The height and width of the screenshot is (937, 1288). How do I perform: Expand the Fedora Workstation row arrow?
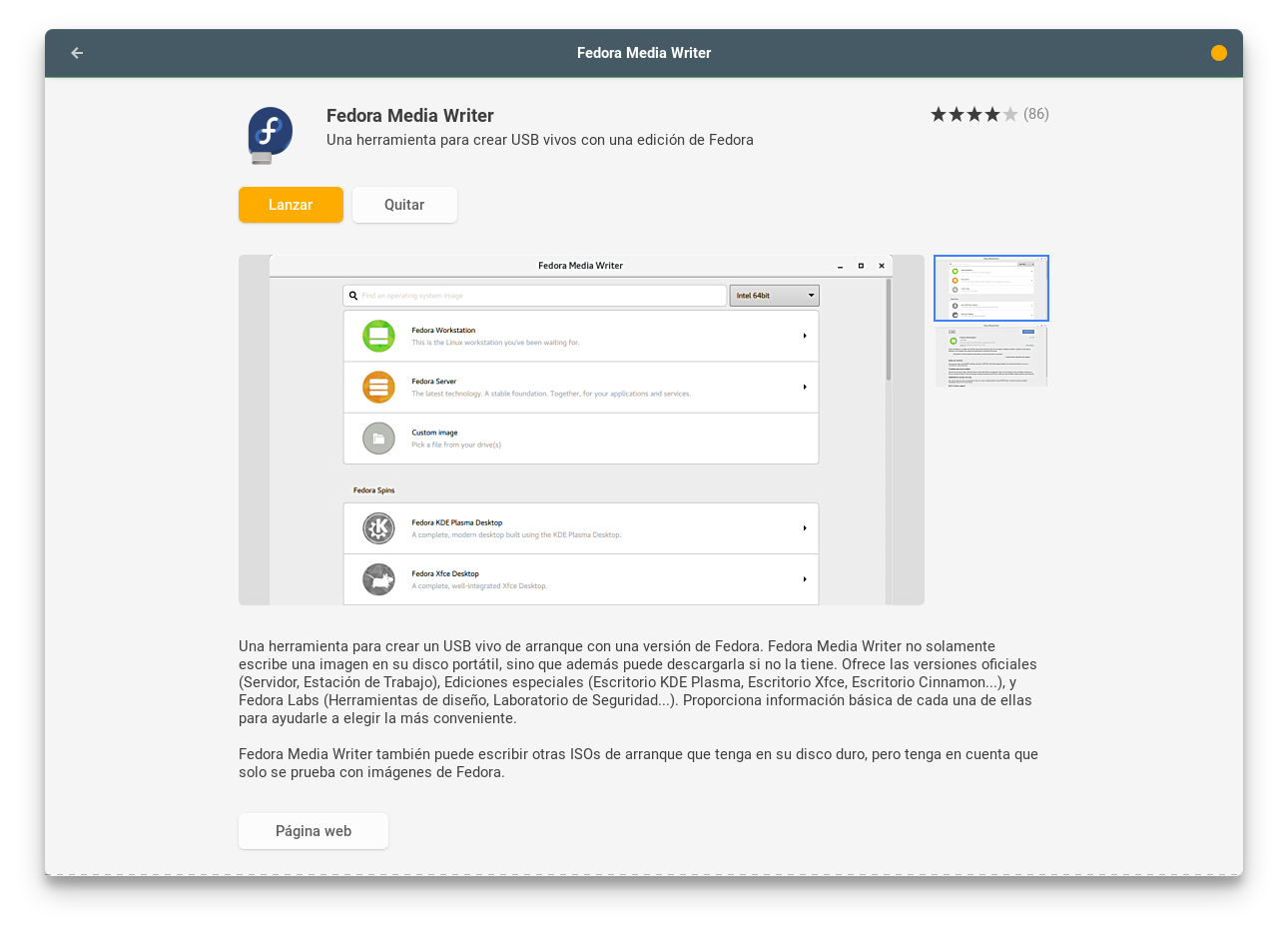point(805,336)
